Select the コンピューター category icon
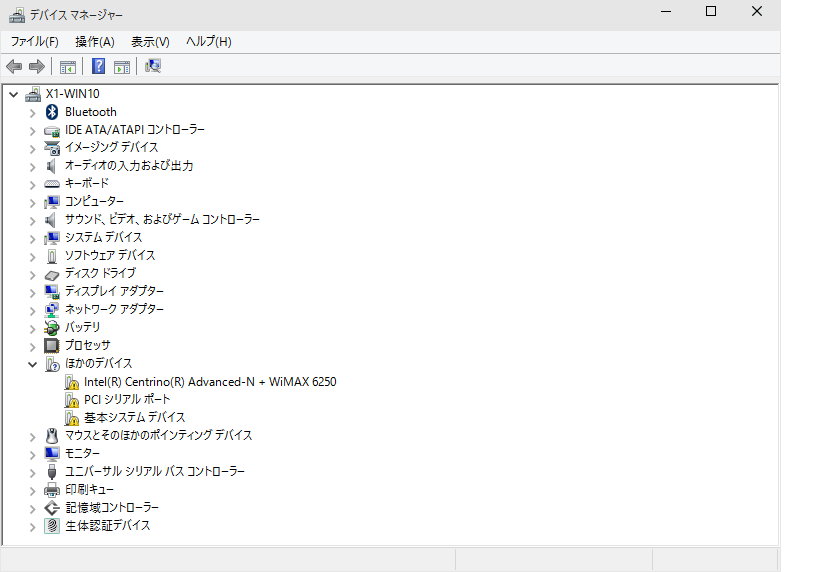819x572 pixels. 52,202
